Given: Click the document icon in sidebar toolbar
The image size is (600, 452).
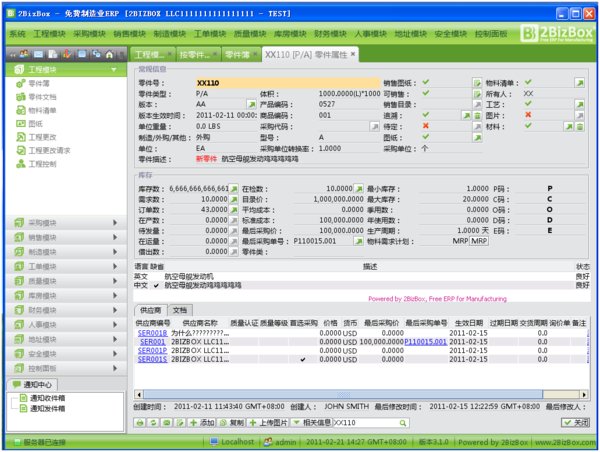Looking at the screenshot, I should (x=53, y=54).
